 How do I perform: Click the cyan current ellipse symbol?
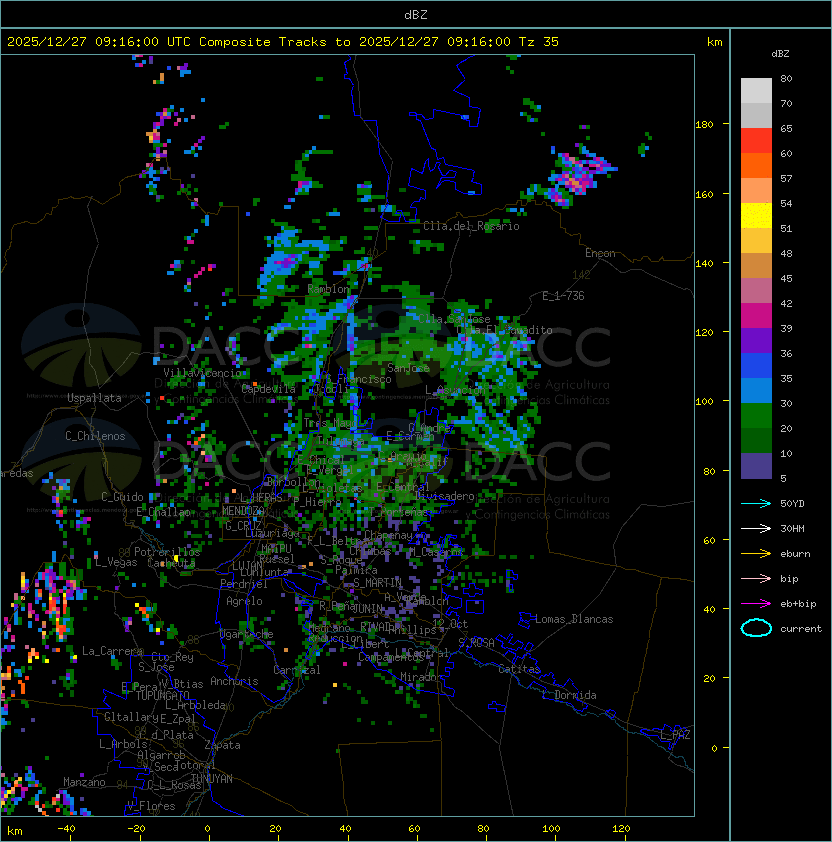[x=756, y=628]
